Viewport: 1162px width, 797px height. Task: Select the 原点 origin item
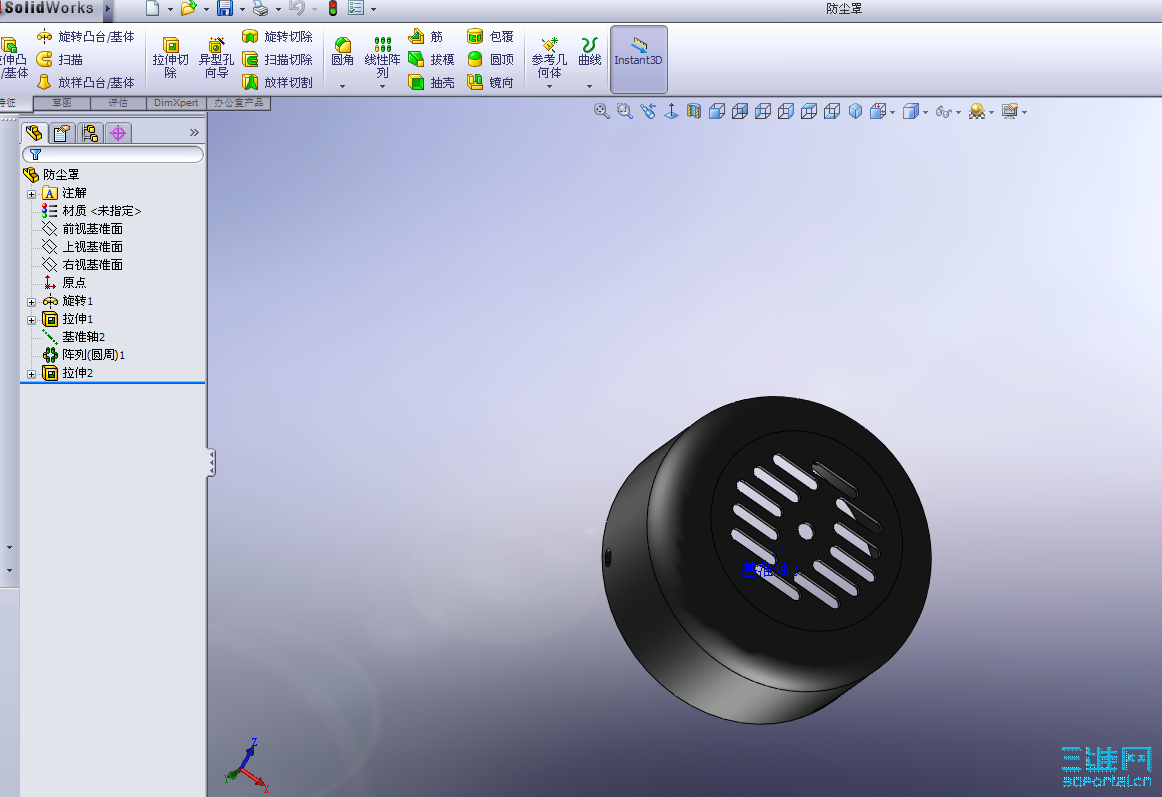click(64, 282)
